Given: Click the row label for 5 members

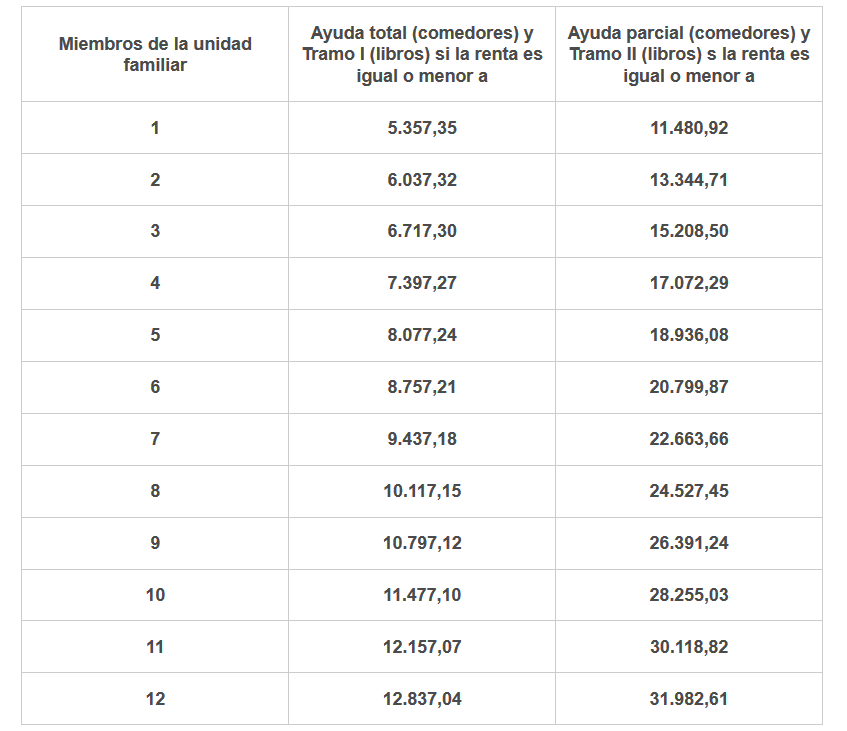Looking at the screenshot, I should [x=155, y=335].
